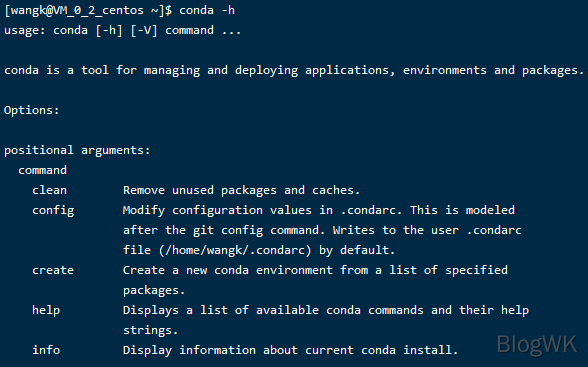Select the 'info' command name

pos(46,350)
